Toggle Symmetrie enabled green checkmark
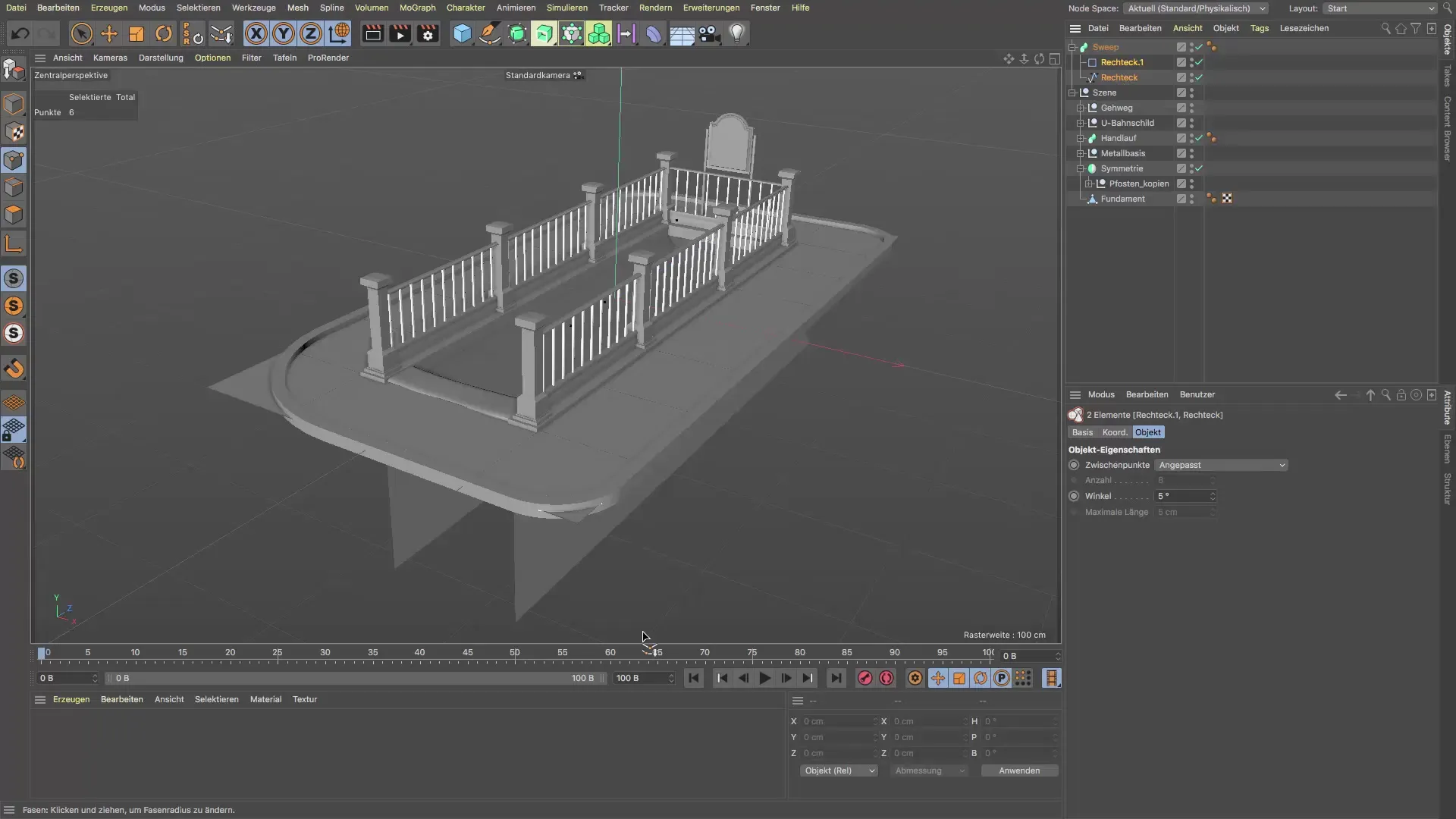The image size is (1456, 819). pyautogui.click(x=1199, y=168)
